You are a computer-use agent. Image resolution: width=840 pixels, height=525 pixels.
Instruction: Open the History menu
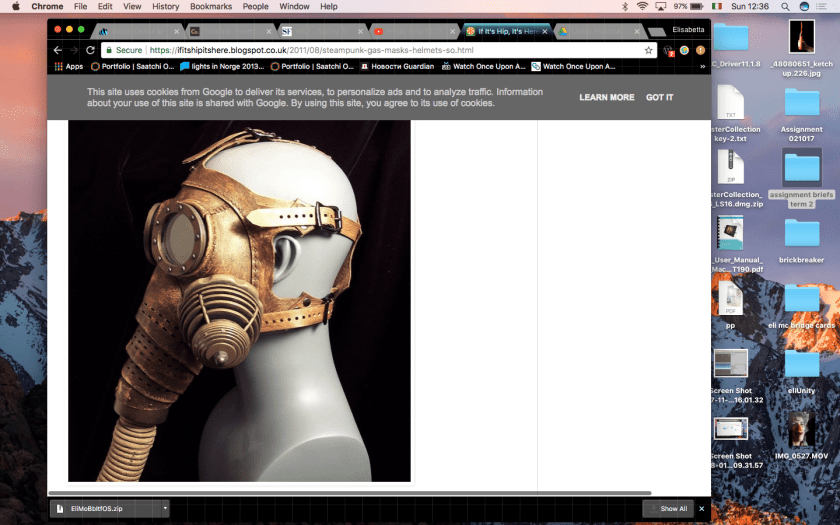click(166, 6)
